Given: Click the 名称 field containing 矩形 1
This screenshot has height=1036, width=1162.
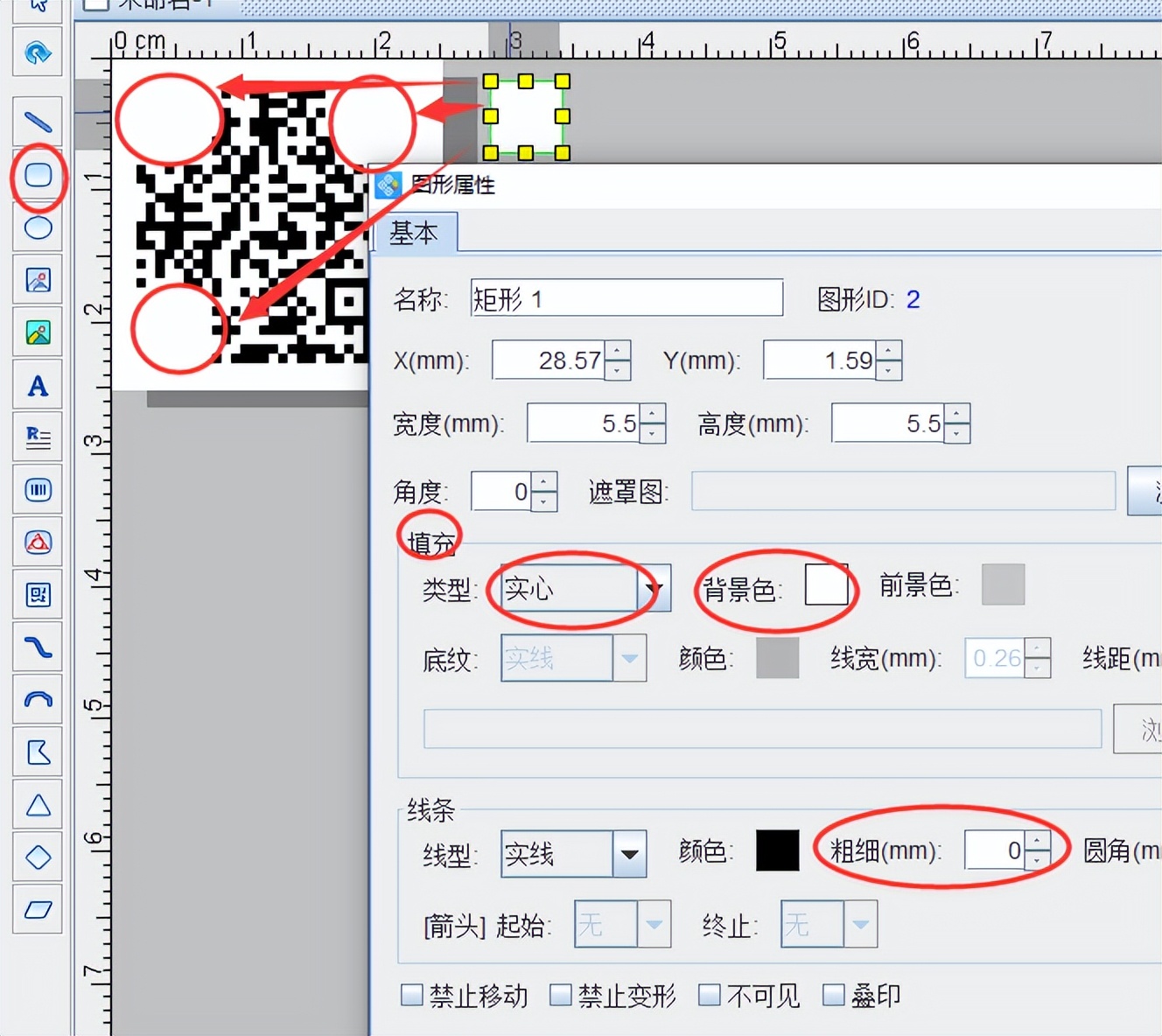Looking at the screenshot, I should click(x=626, y=298).
